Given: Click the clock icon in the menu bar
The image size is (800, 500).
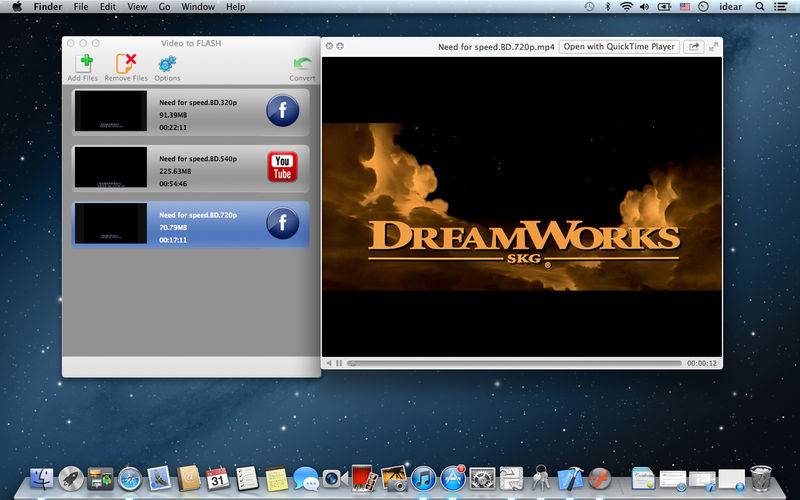Looking at the screenshot, I should point(704,7).
